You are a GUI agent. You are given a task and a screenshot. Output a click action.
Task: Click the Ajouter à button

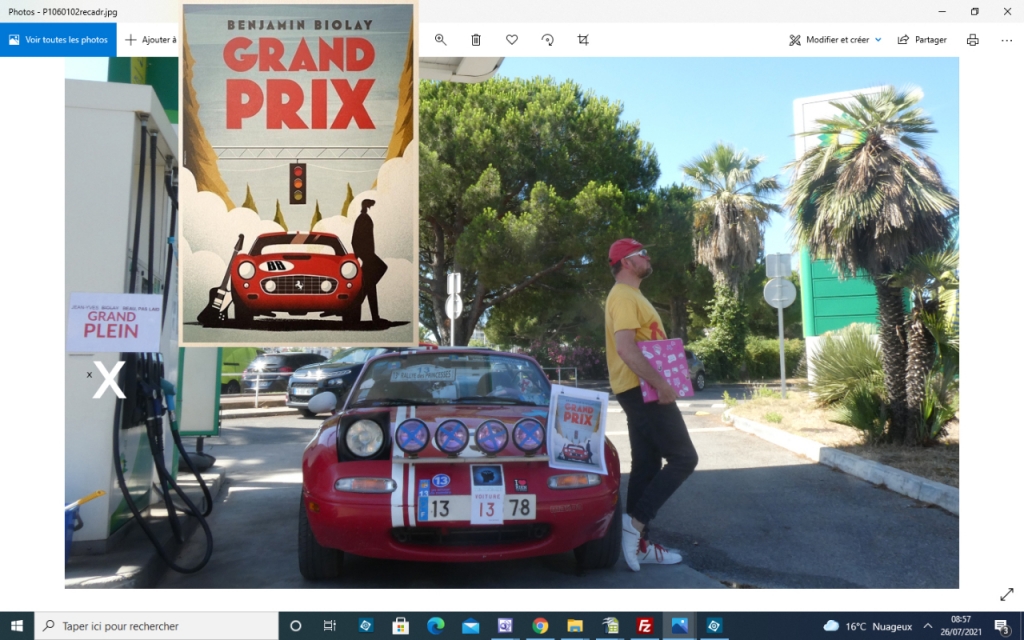151,40
